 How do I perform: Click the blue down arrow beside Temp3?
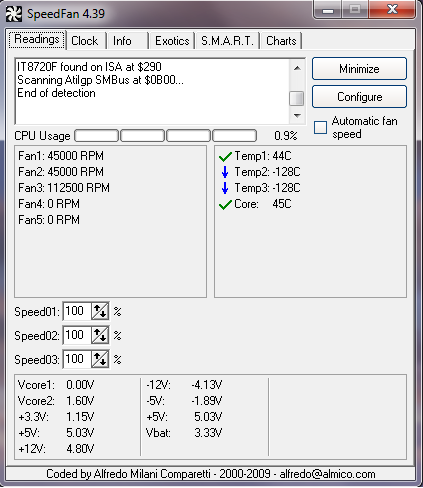click(x=225, y=188)
